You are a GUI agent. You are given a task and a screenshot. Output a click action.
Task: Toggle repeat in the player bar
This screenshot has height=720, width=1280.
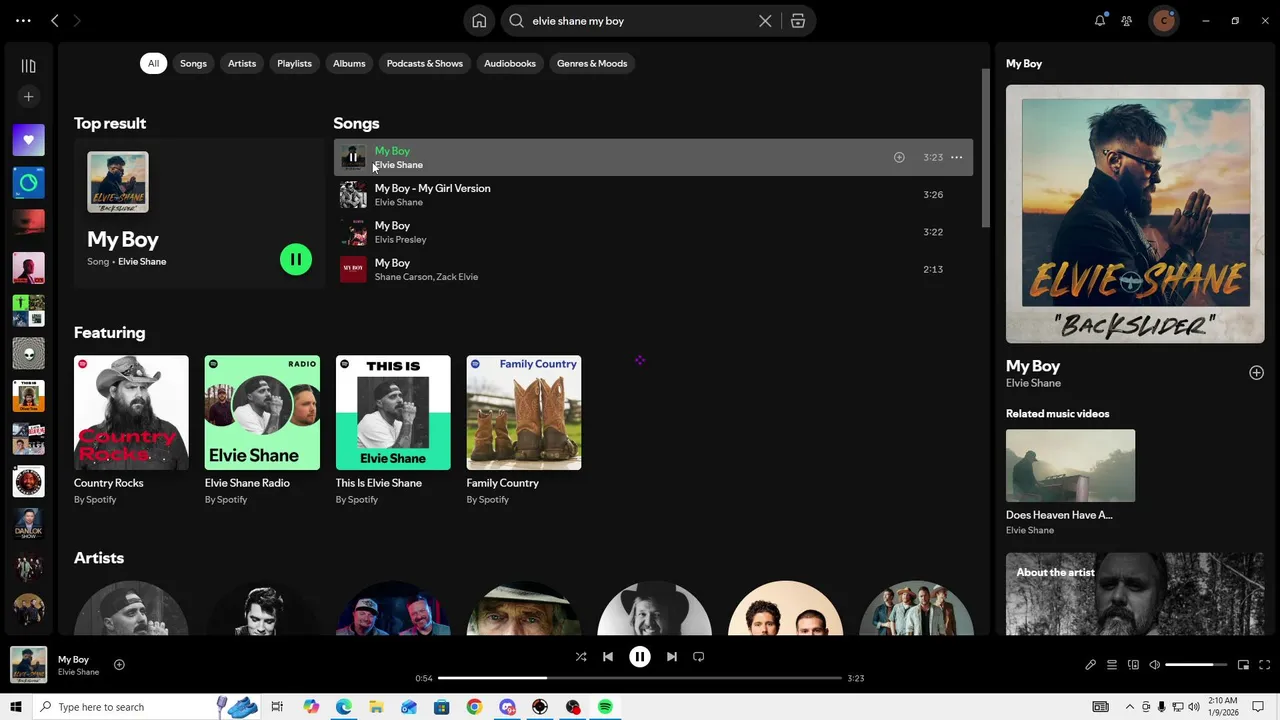pos(699,657)
